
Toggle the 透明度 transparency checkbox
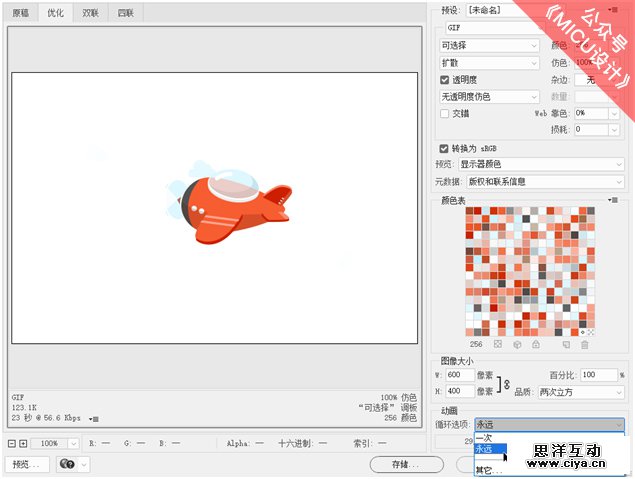(x=445, y=80)
